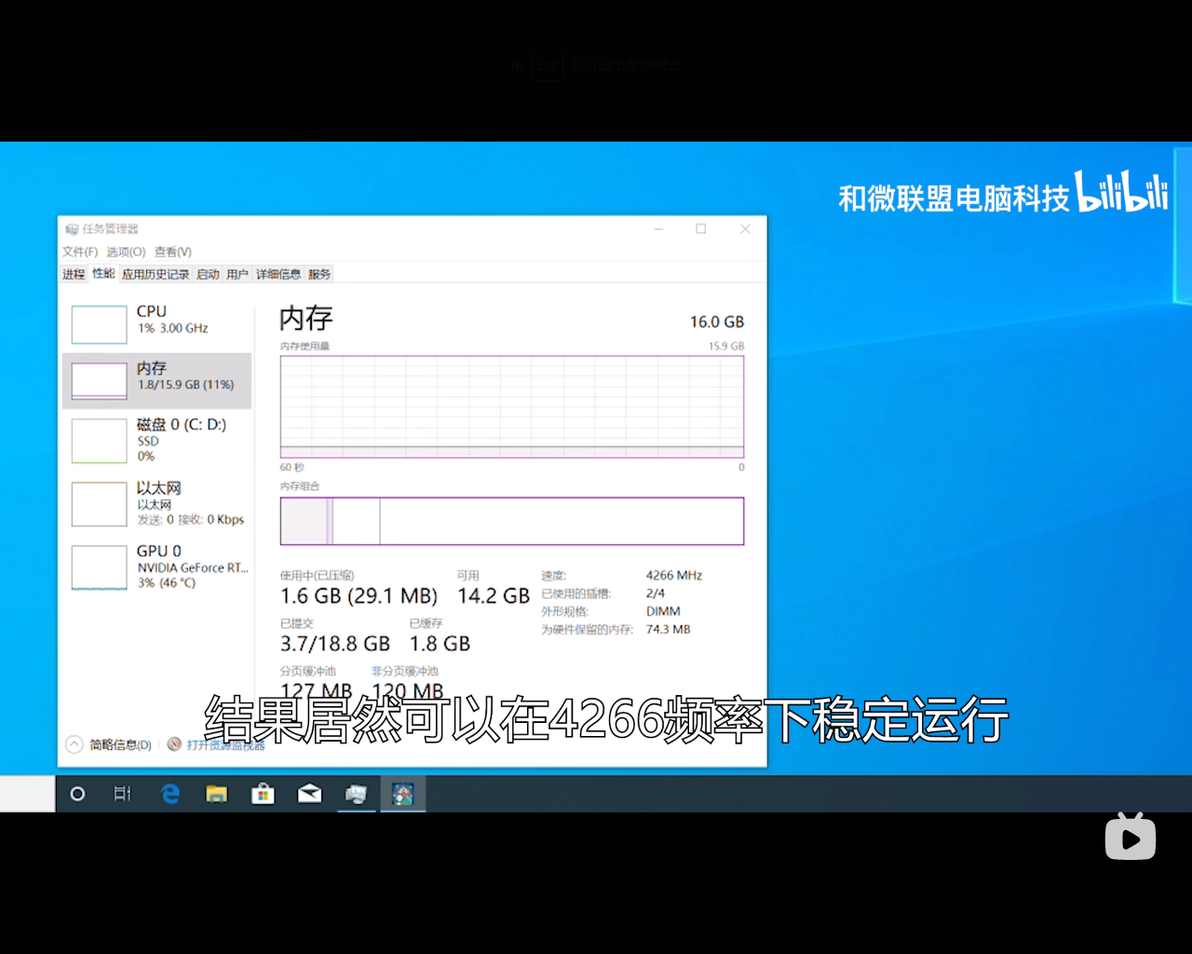The width and height of the screenshot is (1192, 954).
Task: Click the 磁盘 0 mini graph thumbnail
Action: point(99,441)
